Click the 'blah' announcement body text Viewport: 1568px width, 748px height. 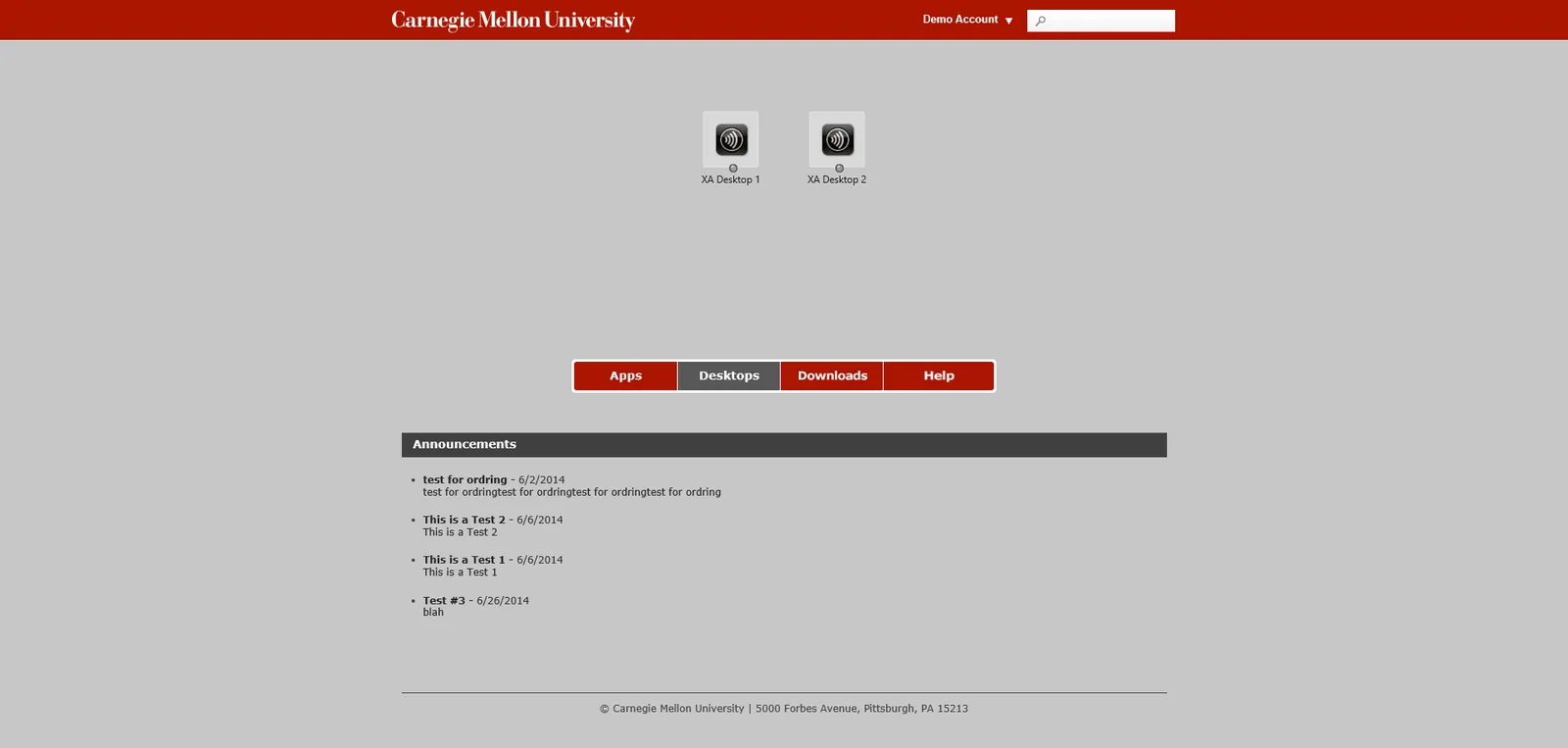click(x=433, y=613)
